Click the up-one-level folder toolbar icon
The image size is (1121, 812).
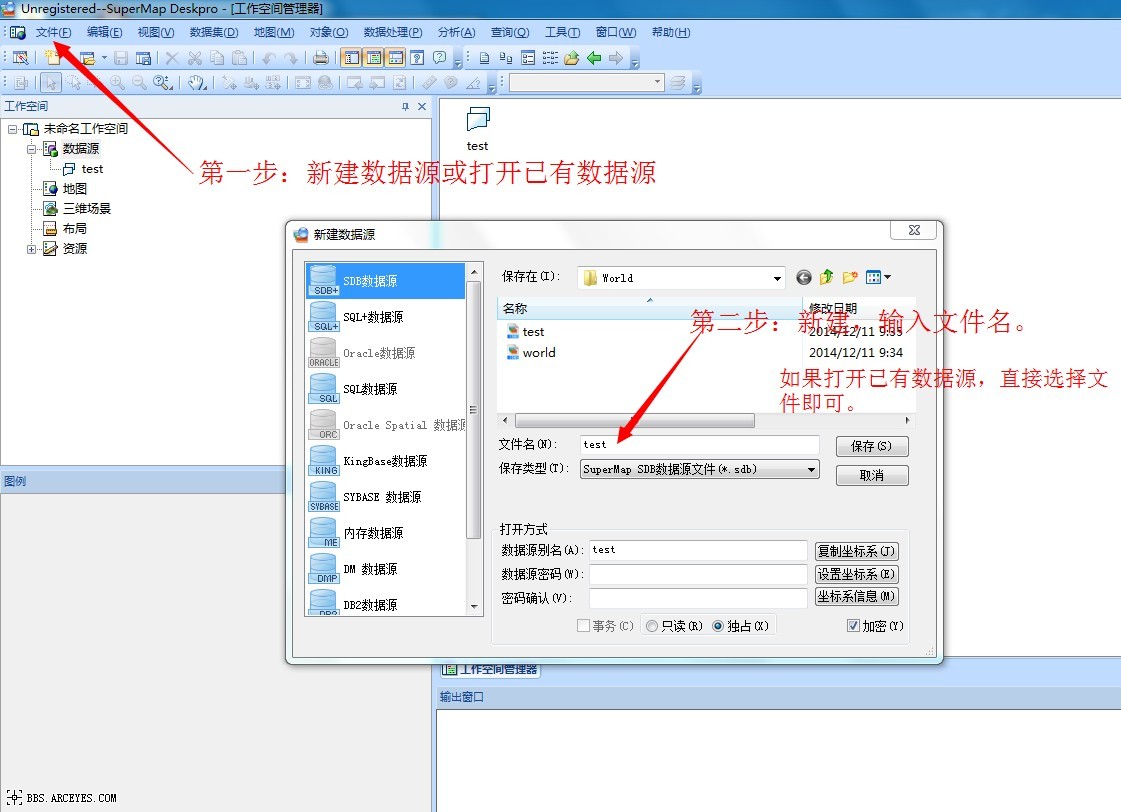click(571, 58)
